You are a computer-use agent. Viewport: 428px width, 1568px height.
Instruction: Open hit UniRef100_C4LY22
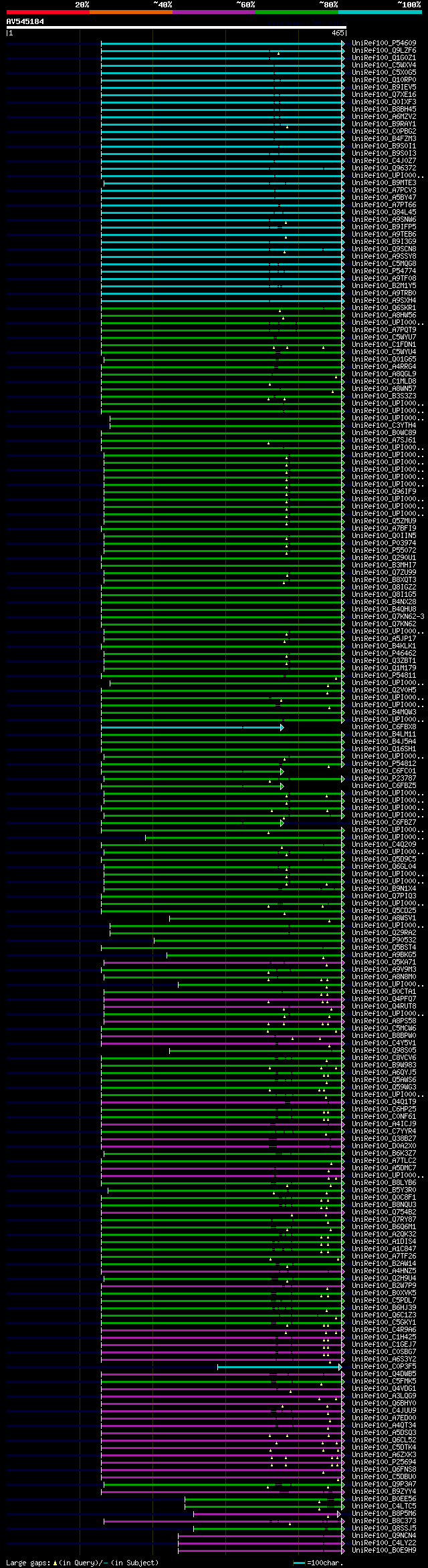pyautogui.click(x=384, y=1543)
